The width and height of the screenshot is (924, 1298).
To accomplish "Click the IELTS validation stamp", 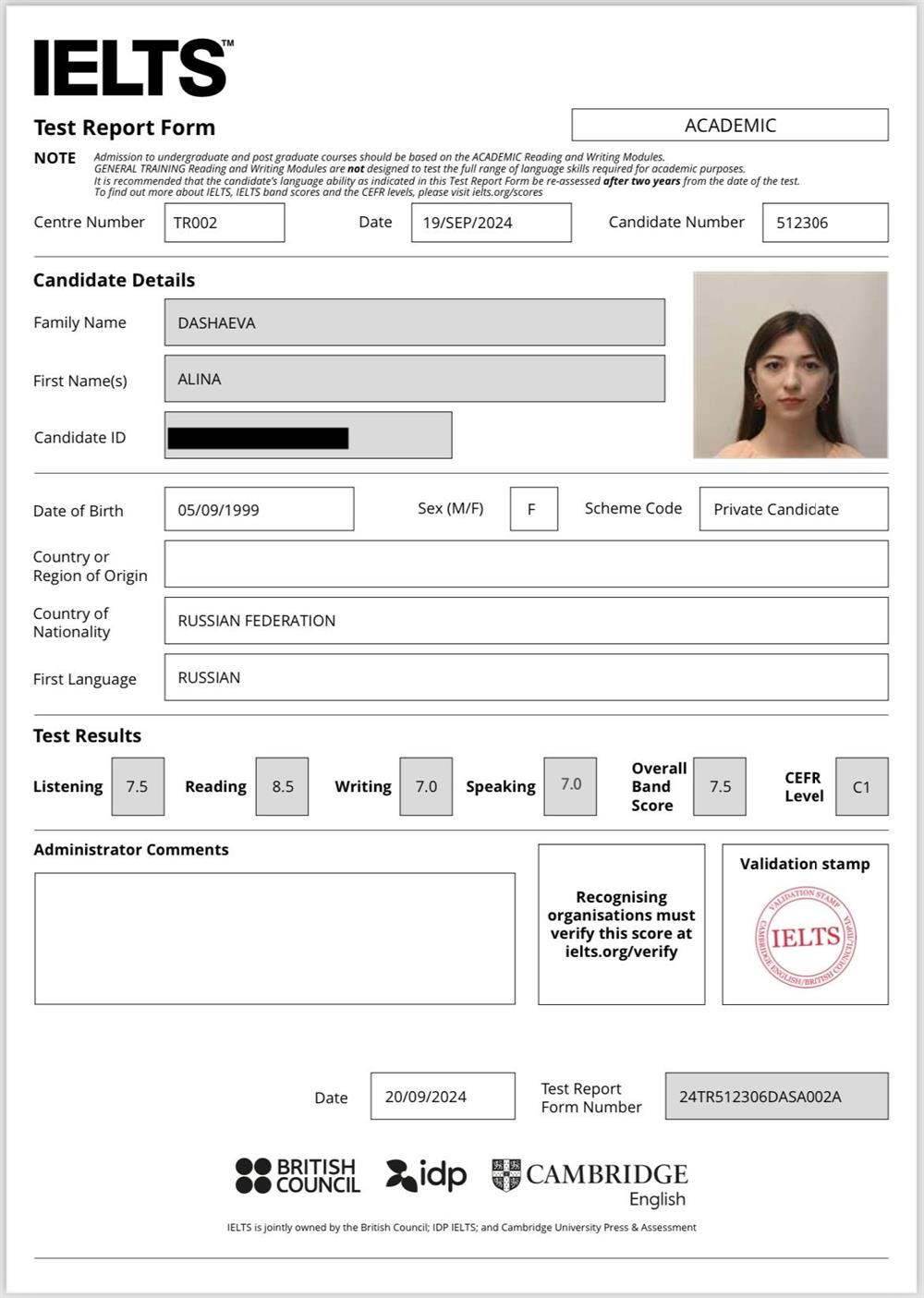I will tap(805, 938).
